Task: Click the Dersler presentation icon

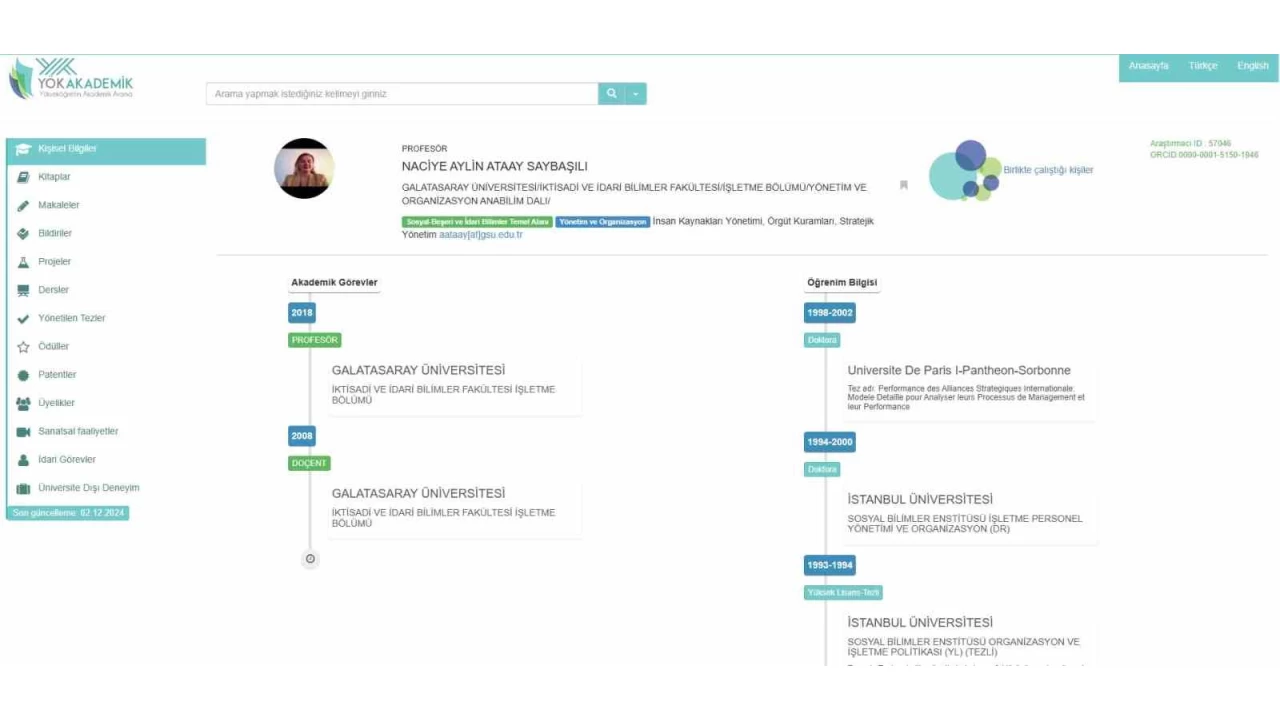Action: click(x=23, y=290)
